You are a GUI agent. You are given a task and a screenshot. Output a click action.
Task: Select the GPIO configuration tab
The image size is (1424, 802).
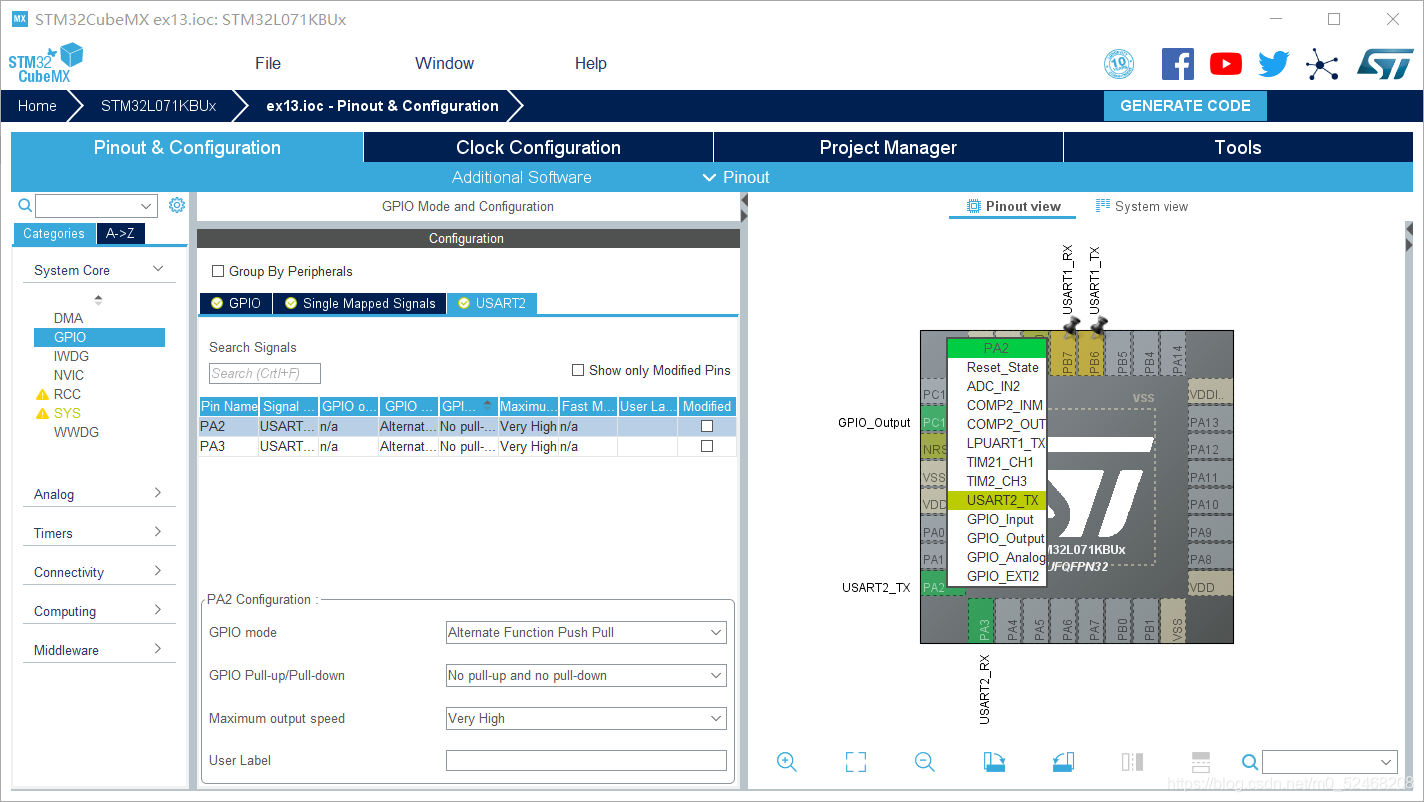[x=235, y=303]
